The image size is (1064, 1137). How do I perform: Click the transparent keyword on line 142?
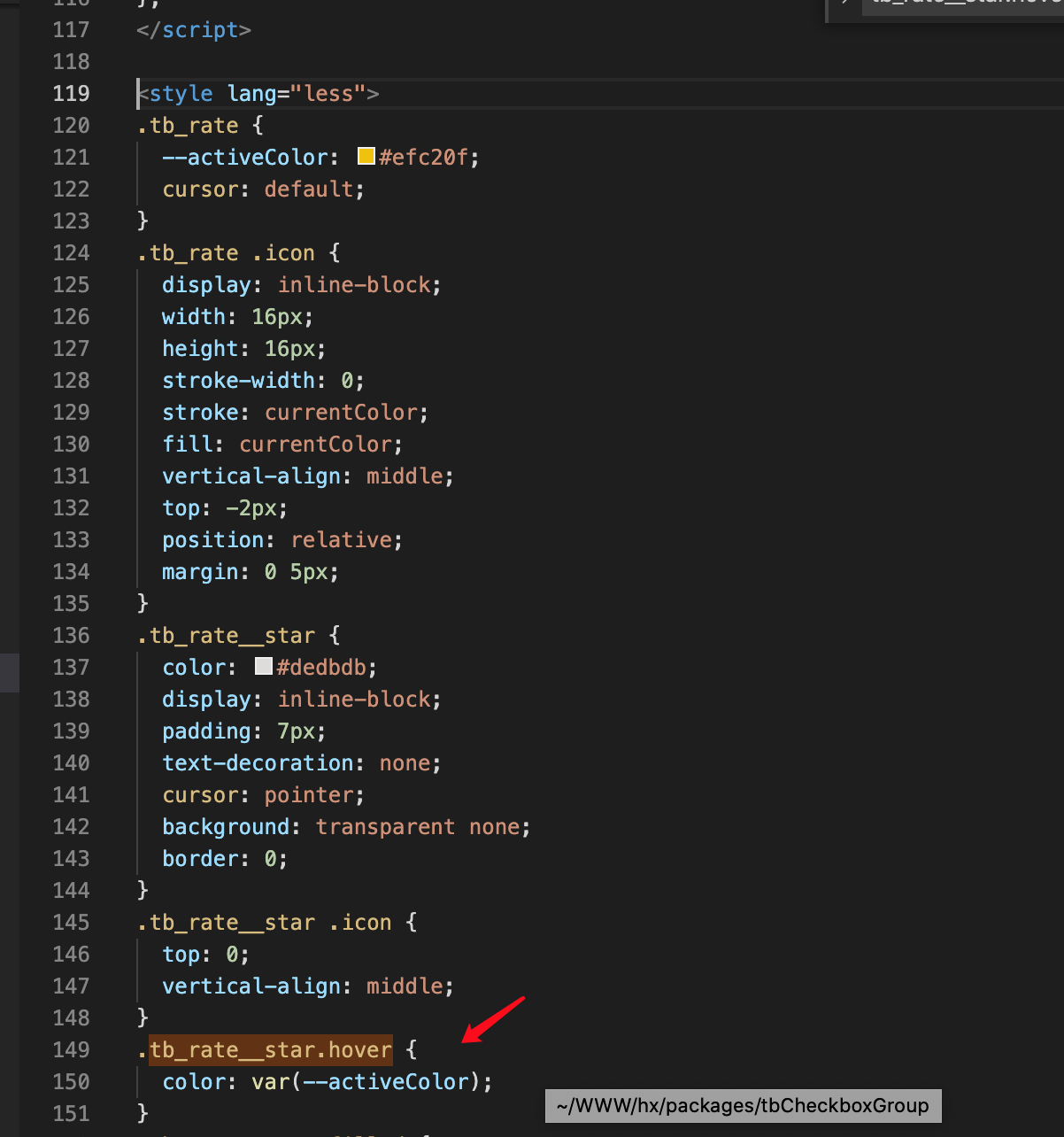coord(385,826)
